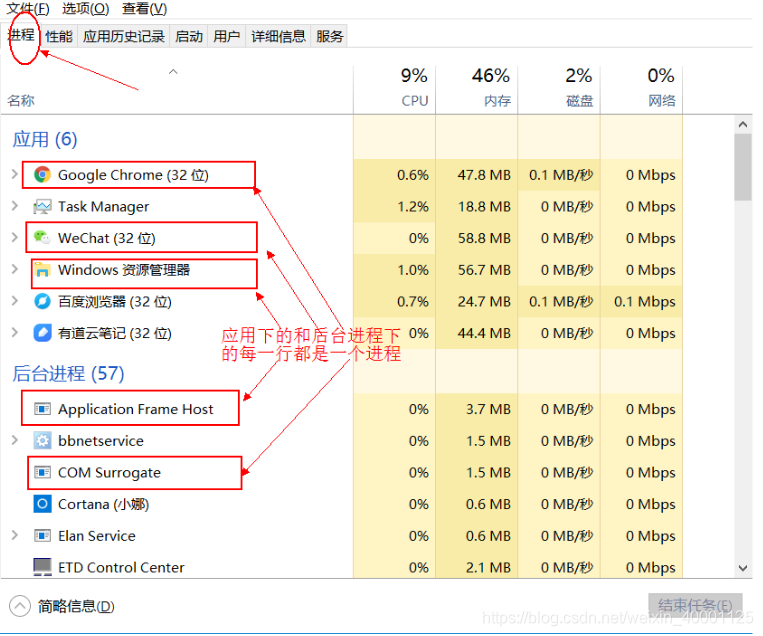Click the scrollbar up arrow
This screenshot has width=763, height=636.
click(743, 125)
